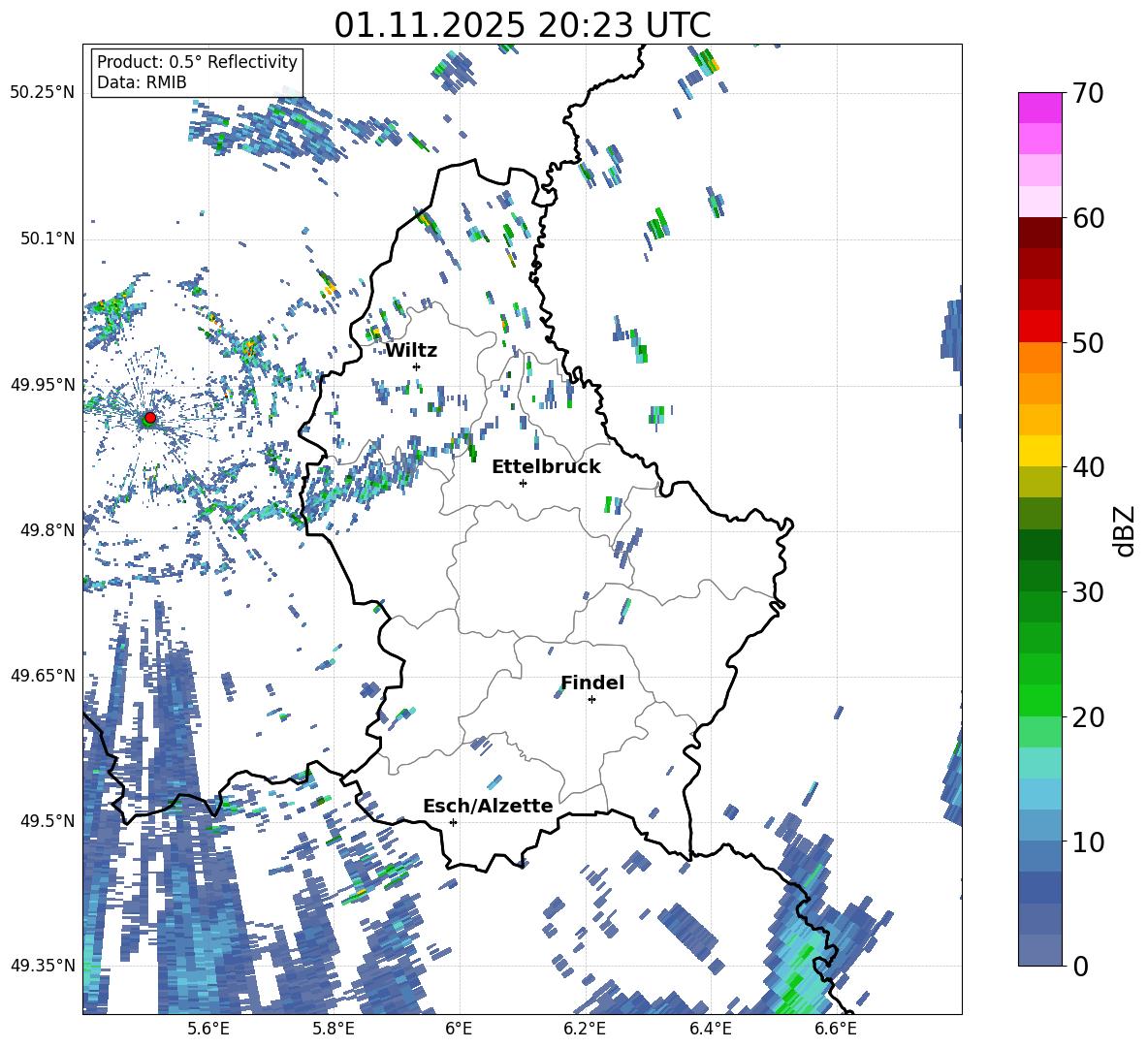The image size is (1148, 1048).
Task: Click the Product: 0.5° Reflectivity text
Action: (197, 61)
